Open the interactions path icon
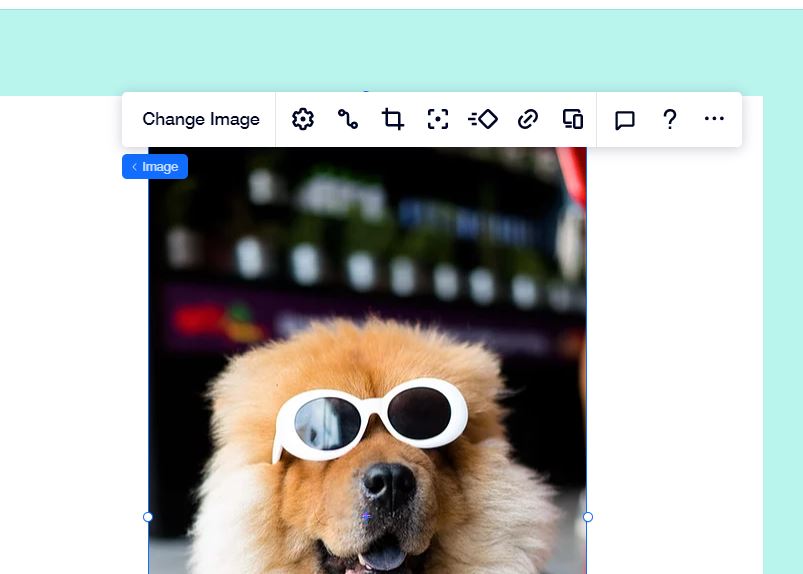Image resolution: width=803 pixels, height=574 pixels. [348, 119]
